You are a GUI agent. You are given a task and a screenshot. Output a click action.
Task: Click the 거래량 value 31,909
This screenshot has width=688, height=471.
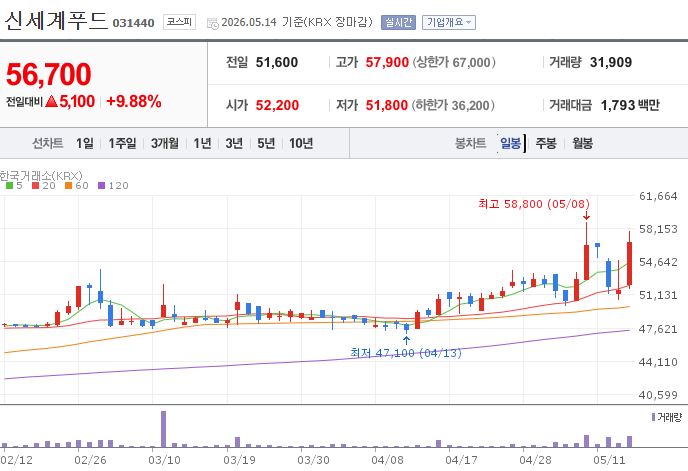611,62
